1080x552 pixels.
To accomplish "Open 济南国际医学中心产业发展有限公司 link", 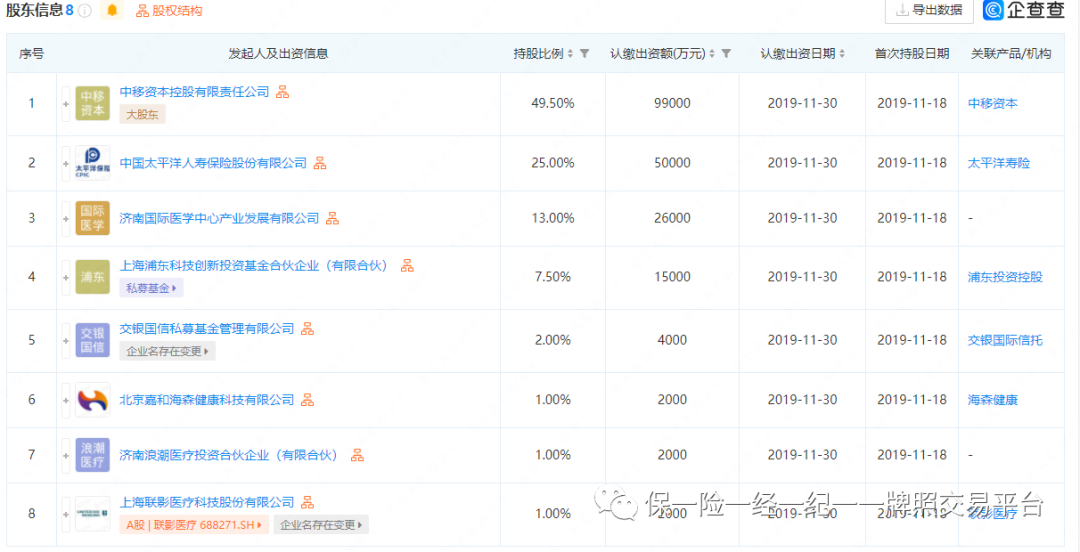I will point(219,218).
